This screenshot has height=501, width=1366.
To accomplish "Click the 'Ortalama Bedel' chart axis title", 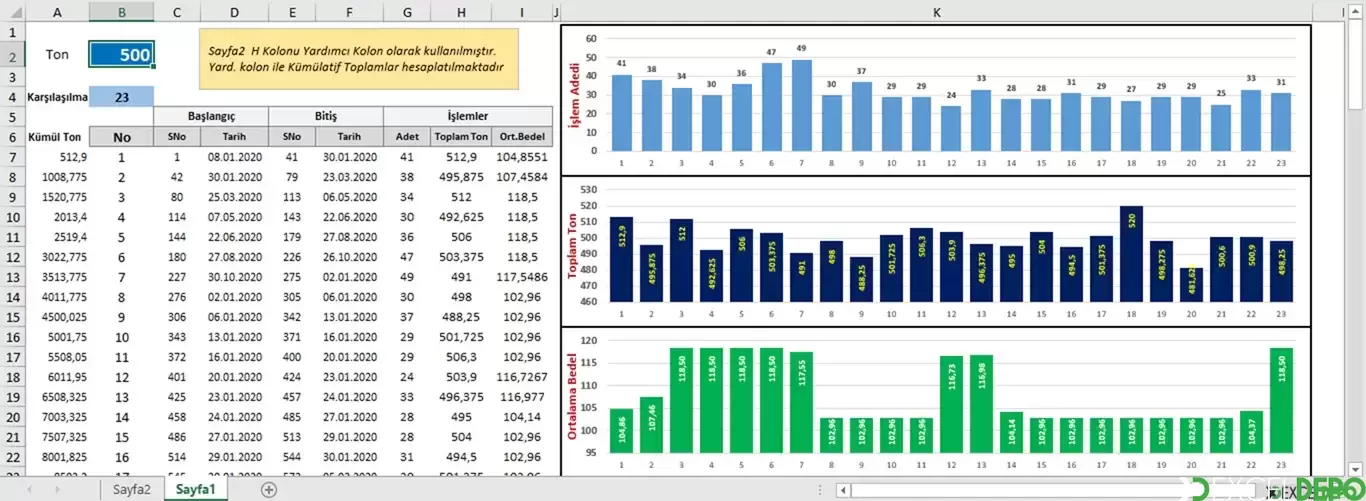I will [574, 398].
